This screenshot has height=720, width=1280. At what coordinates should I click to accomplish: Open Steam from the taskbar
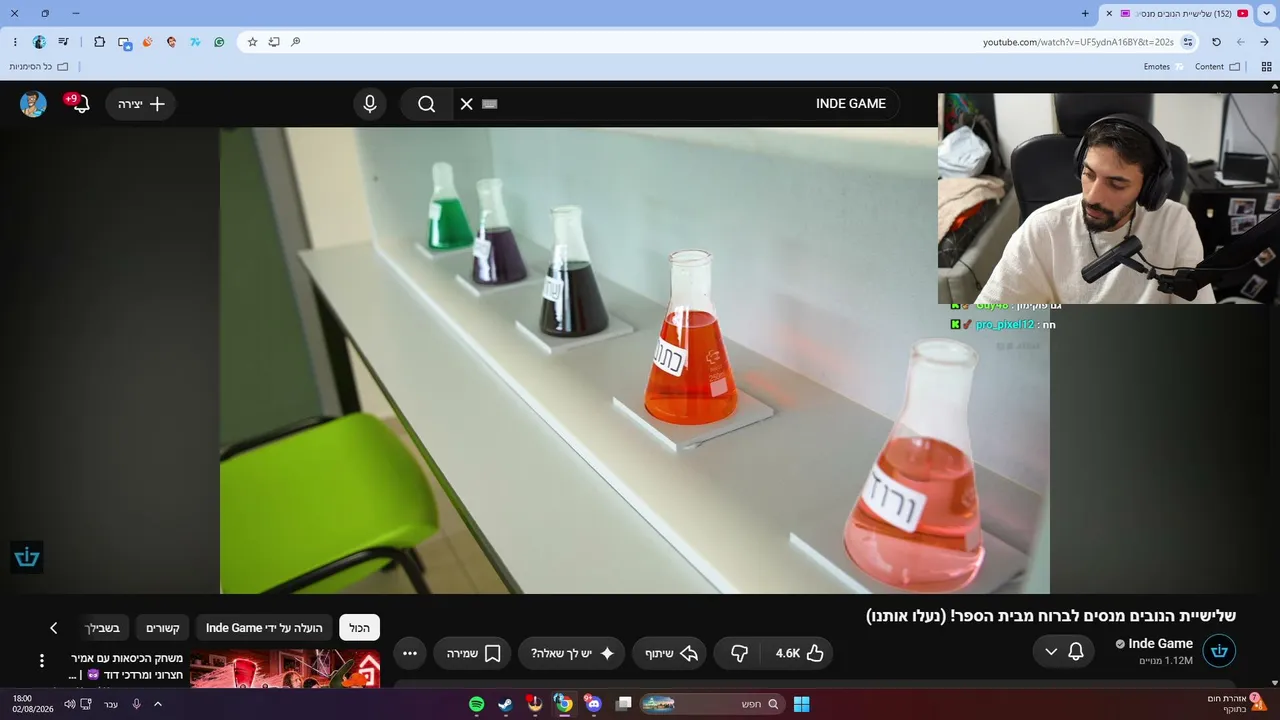coord(506,704)
